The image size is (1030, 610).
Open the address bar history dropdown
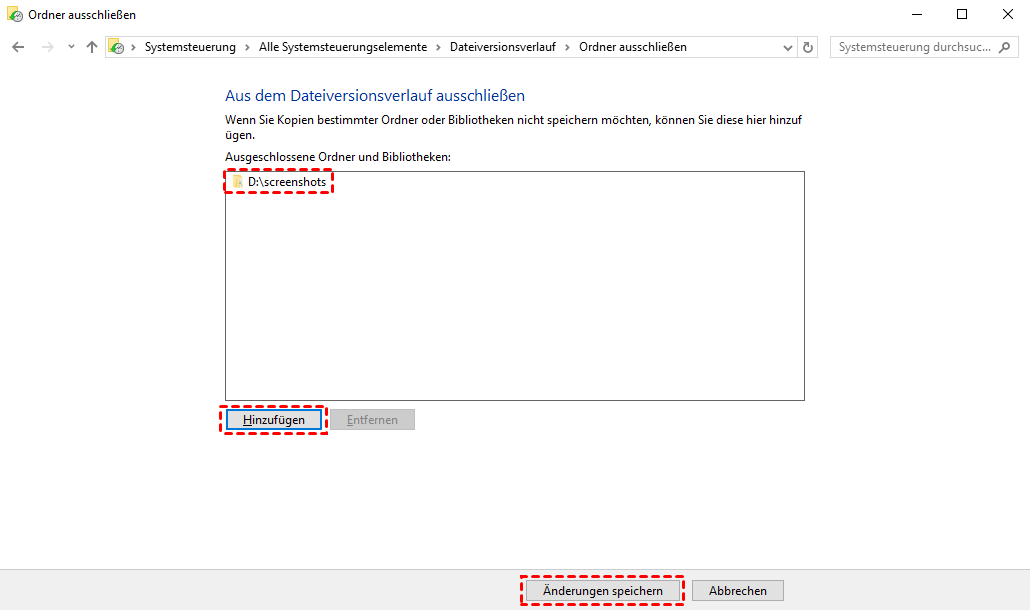pyautogui.click(x=787, y=47)
